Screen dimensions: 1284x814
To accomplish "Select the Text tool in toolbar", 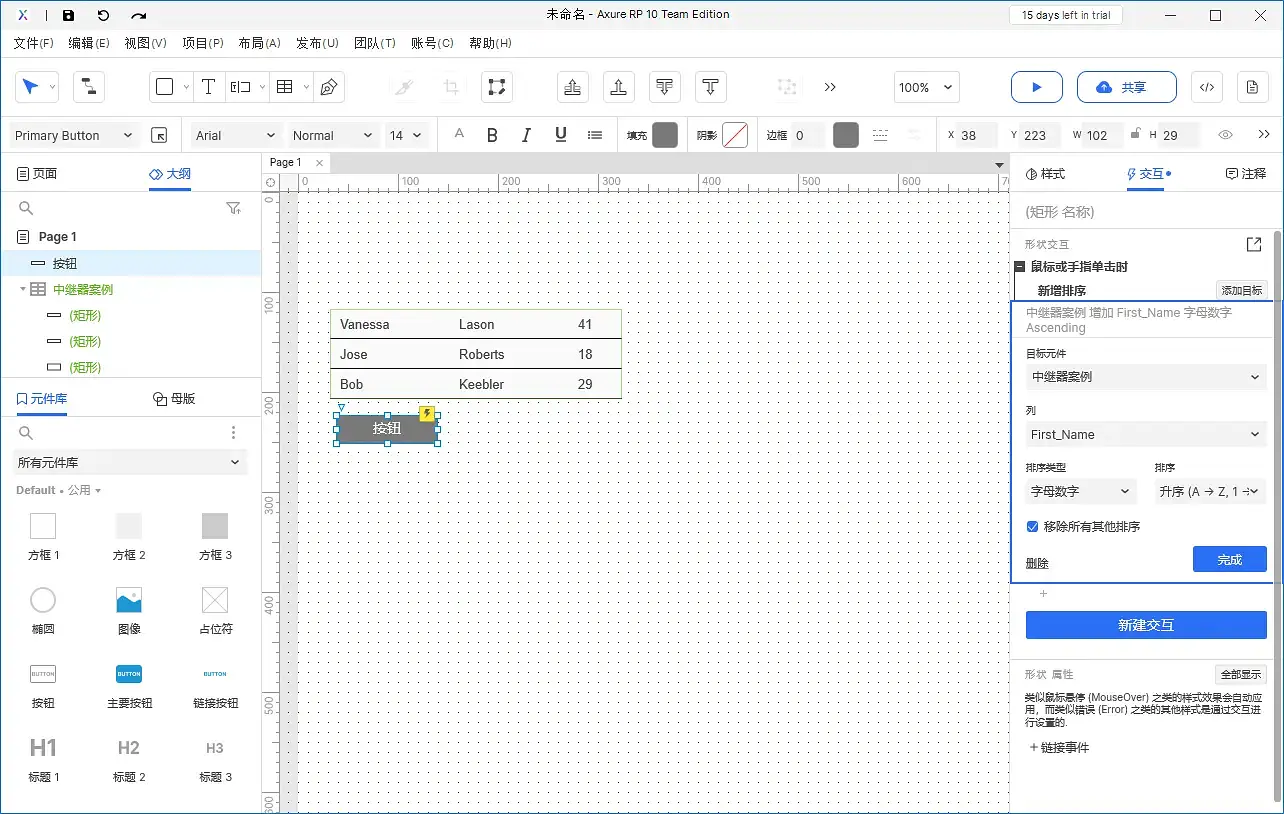I will pyautogui.click(x=208, y=87).
